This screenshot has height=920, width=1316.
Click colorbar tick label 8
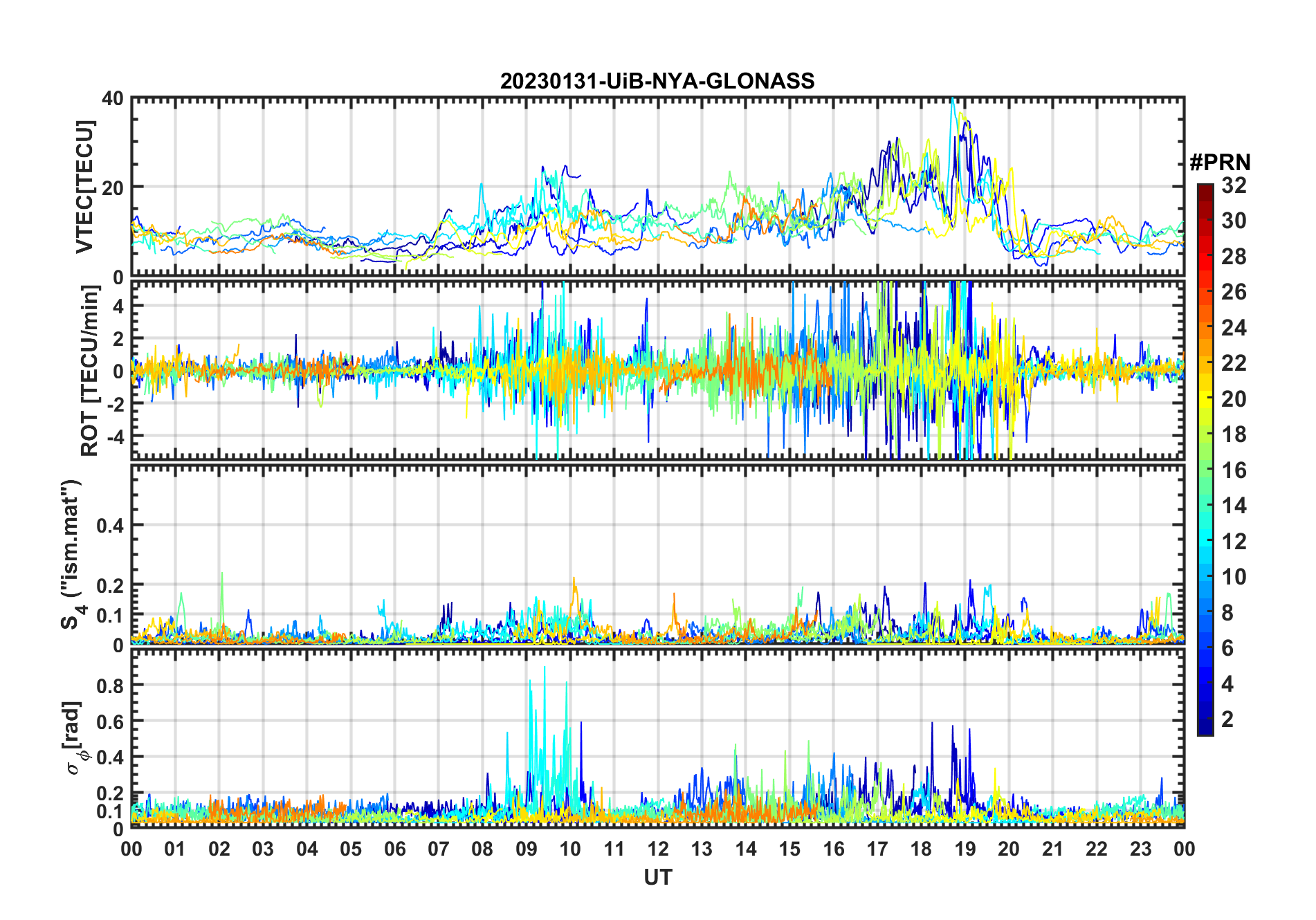[1227, 613]
